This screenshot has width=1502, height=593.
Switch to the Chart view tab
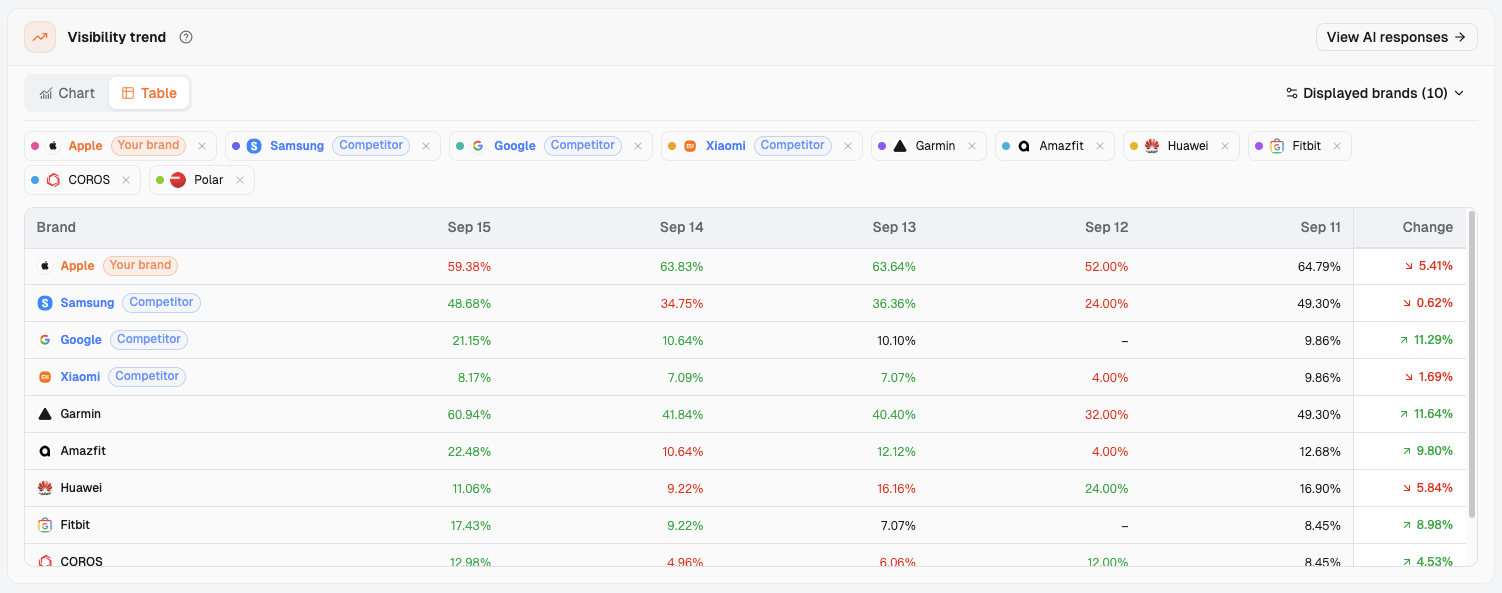click(x=67, y=93)
